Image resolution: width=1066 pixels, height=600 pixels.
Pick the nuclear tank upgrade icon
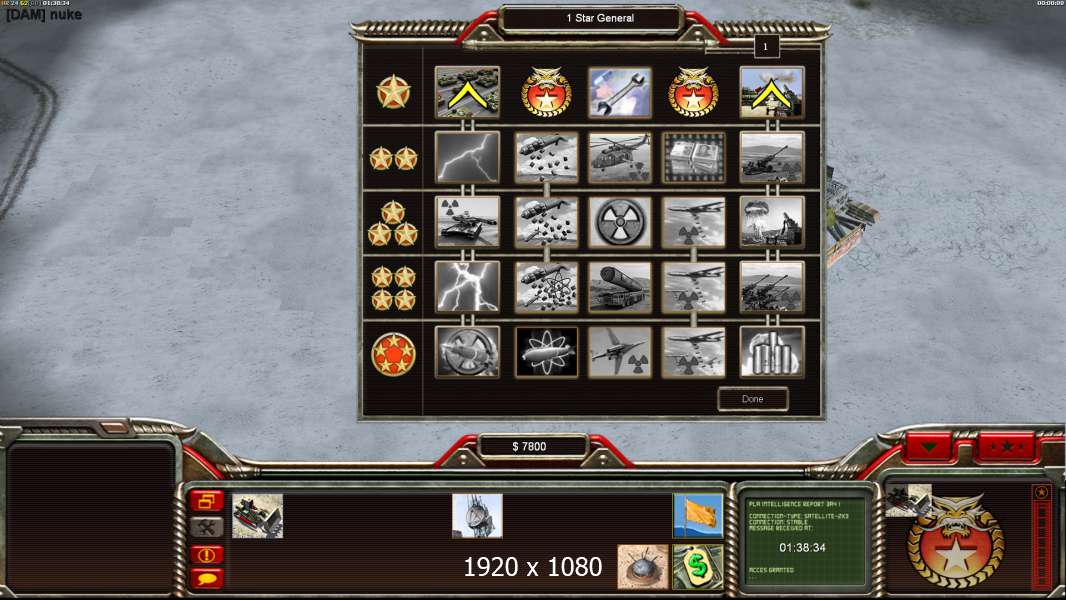tap(467, 222)
